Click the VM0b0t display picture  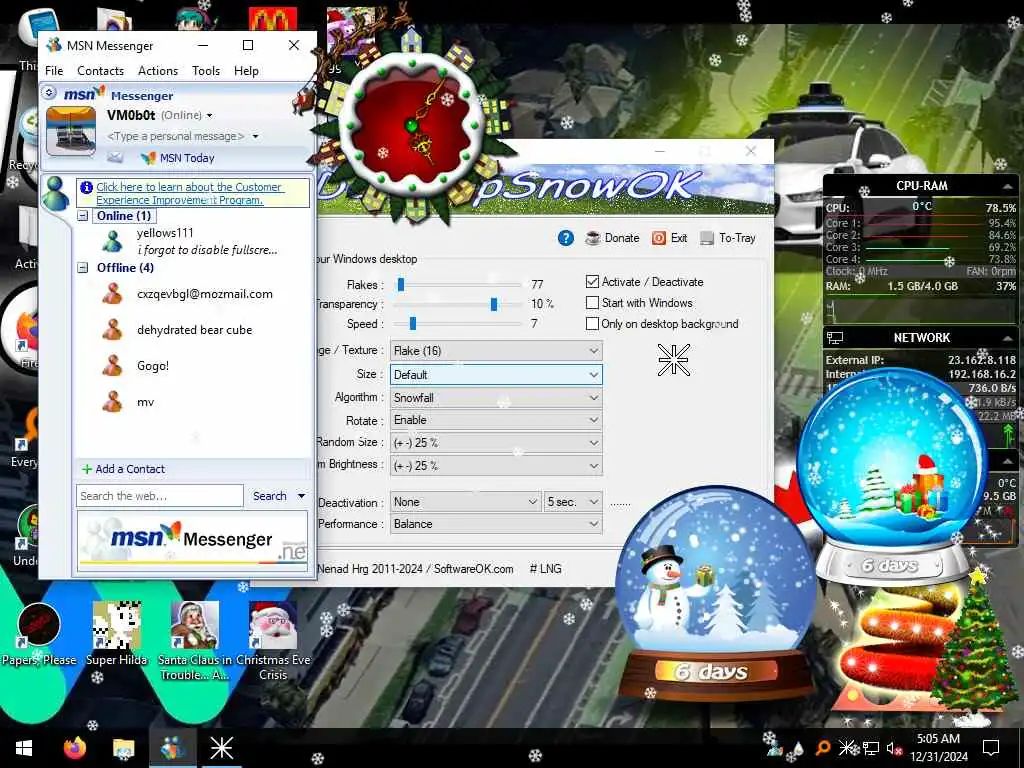(x=71, y=131)
